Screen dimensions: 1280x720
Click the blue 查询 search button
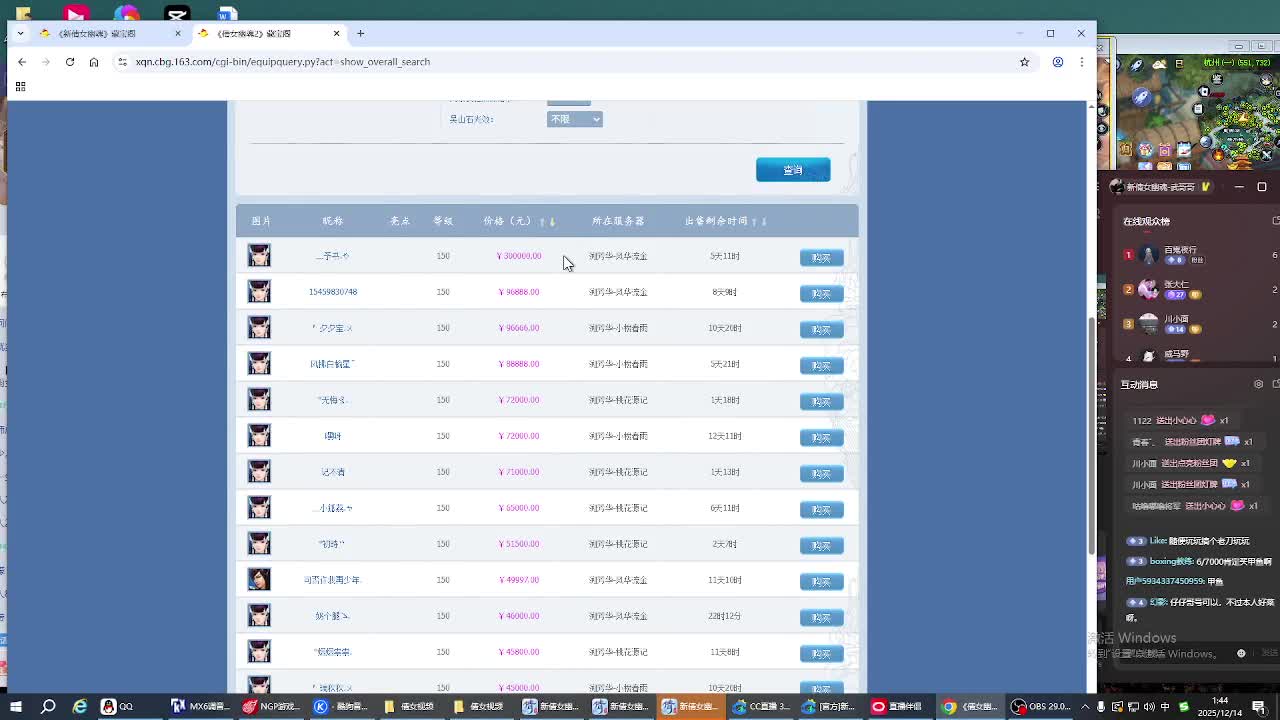(792, 170)
